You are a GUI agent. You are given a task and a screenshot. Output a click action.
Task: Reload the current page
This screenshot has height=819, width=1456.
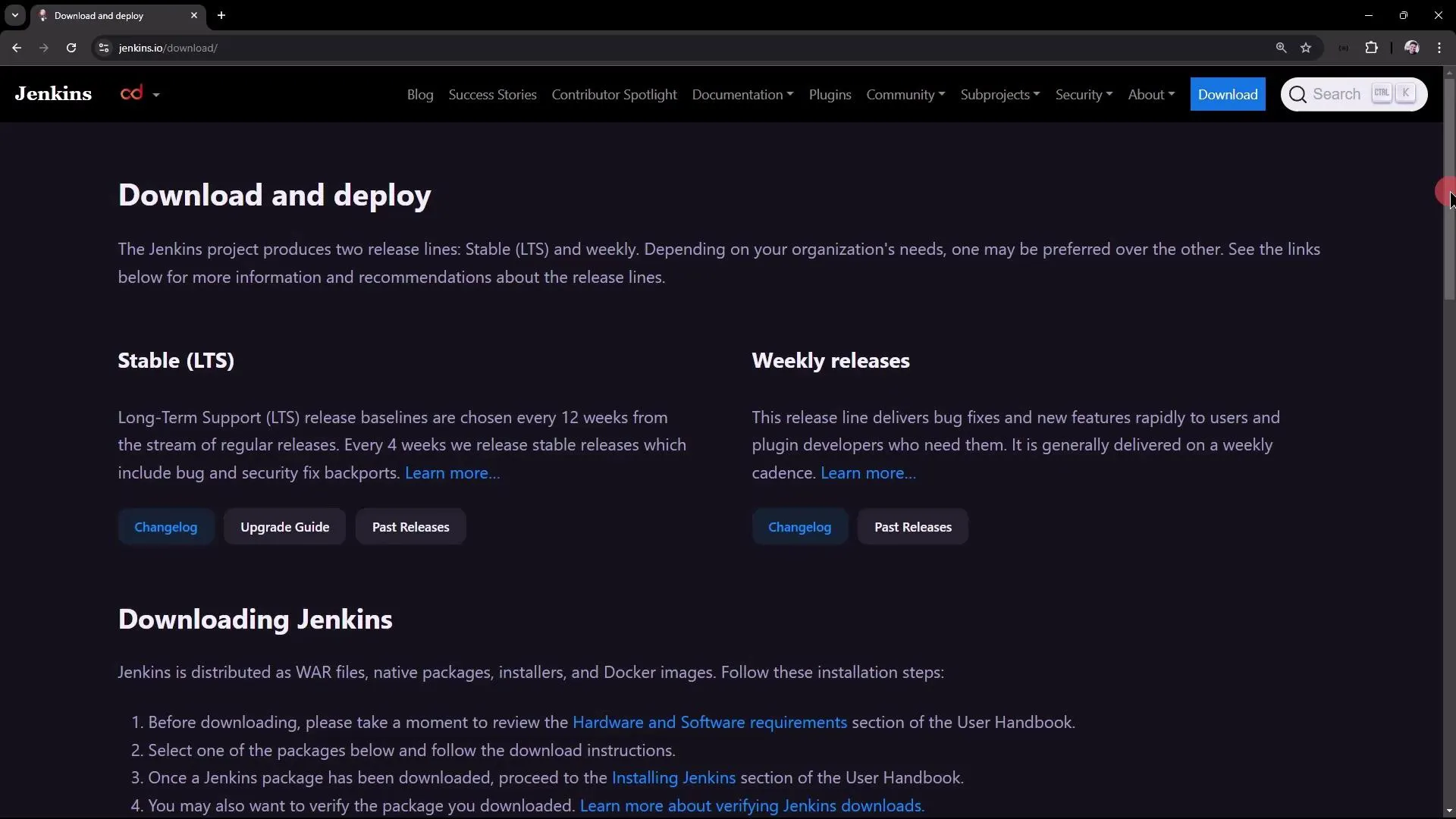(x=71, y=48)
